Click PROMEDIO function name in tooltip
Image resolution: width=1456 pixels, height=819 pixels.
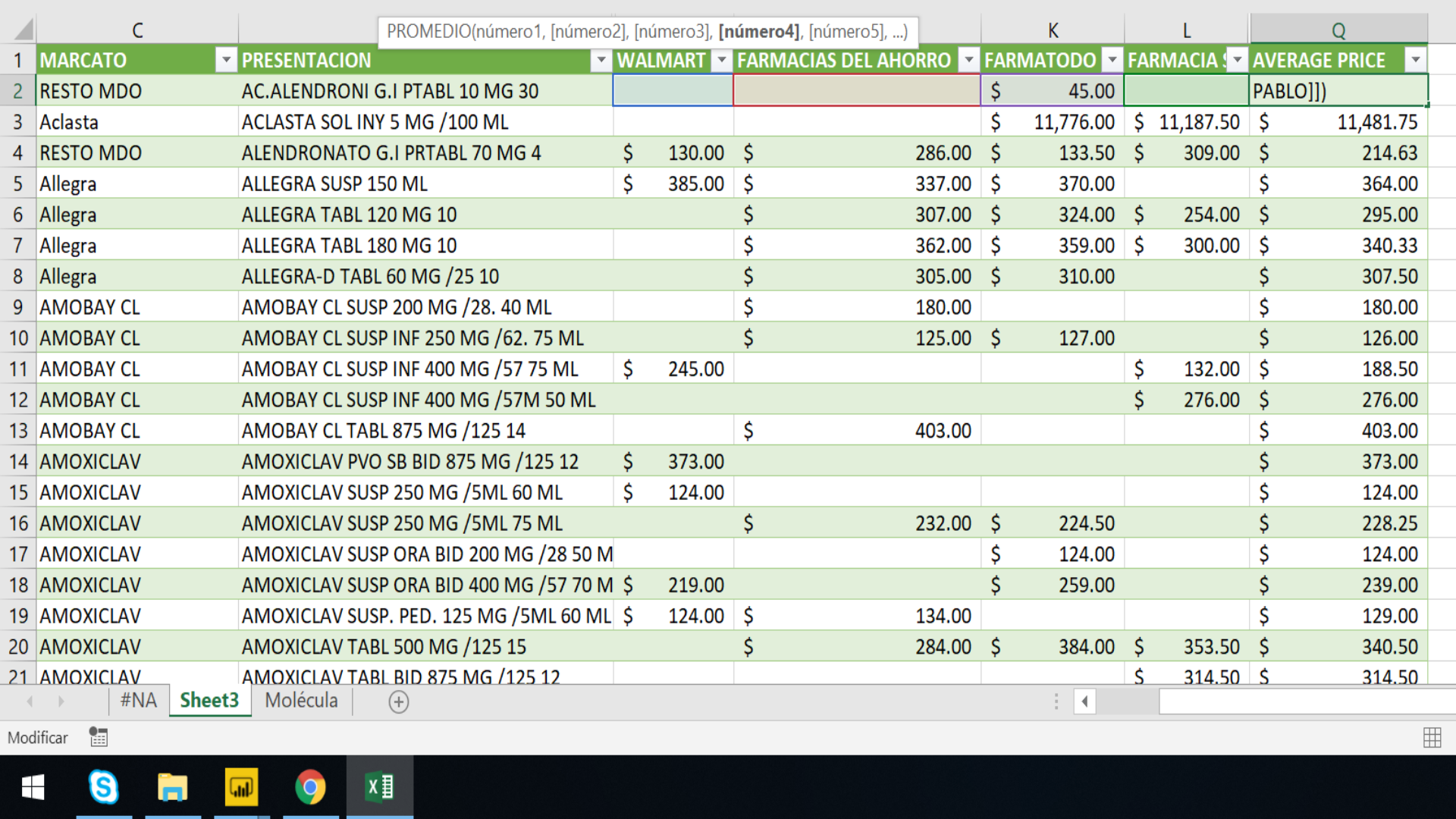tap(428, 31)
